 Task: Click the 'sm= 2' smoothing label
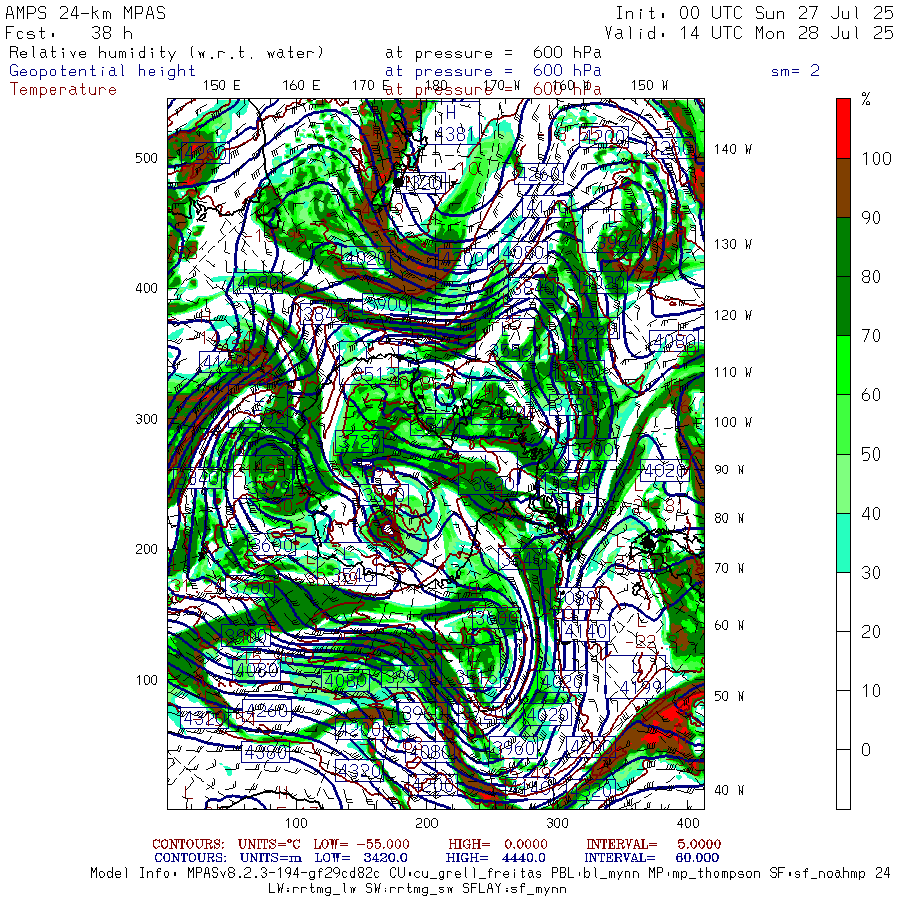(795, 71)
